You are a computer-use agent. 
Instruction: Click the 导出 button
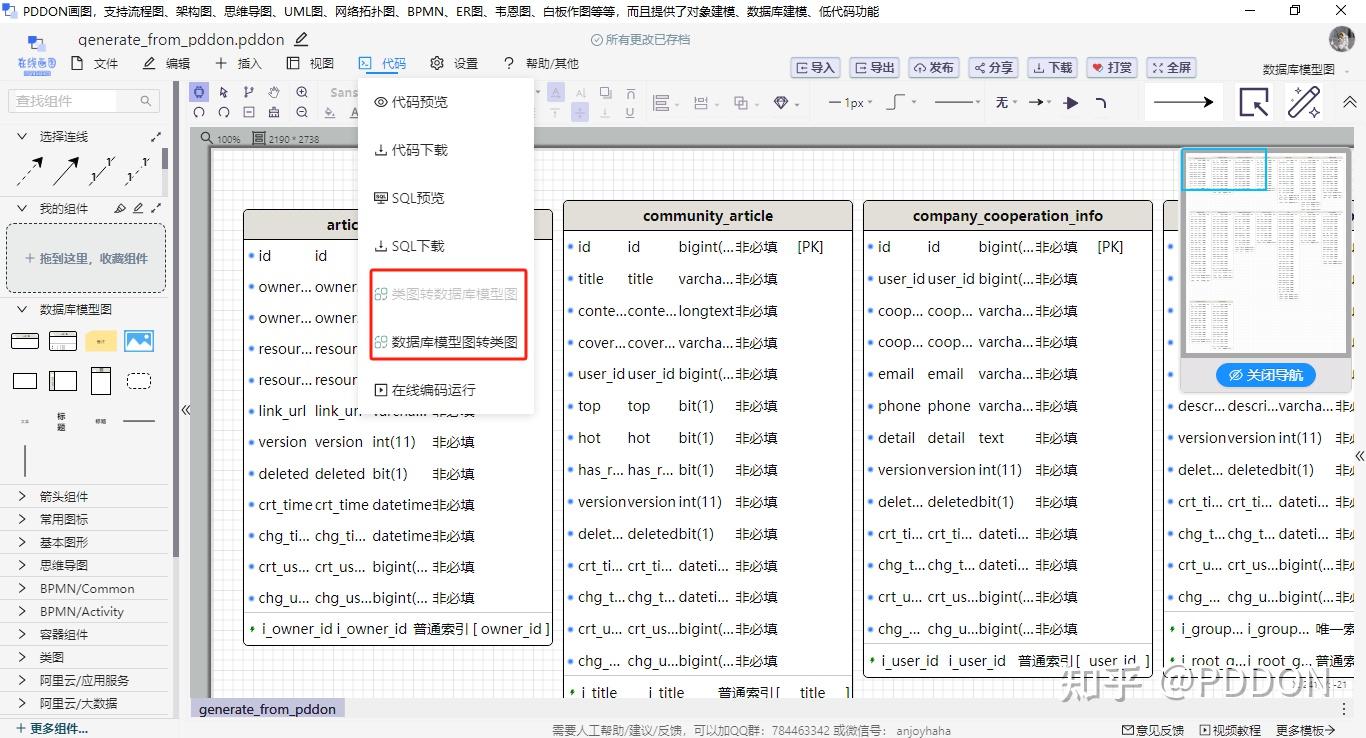point(874,67)
